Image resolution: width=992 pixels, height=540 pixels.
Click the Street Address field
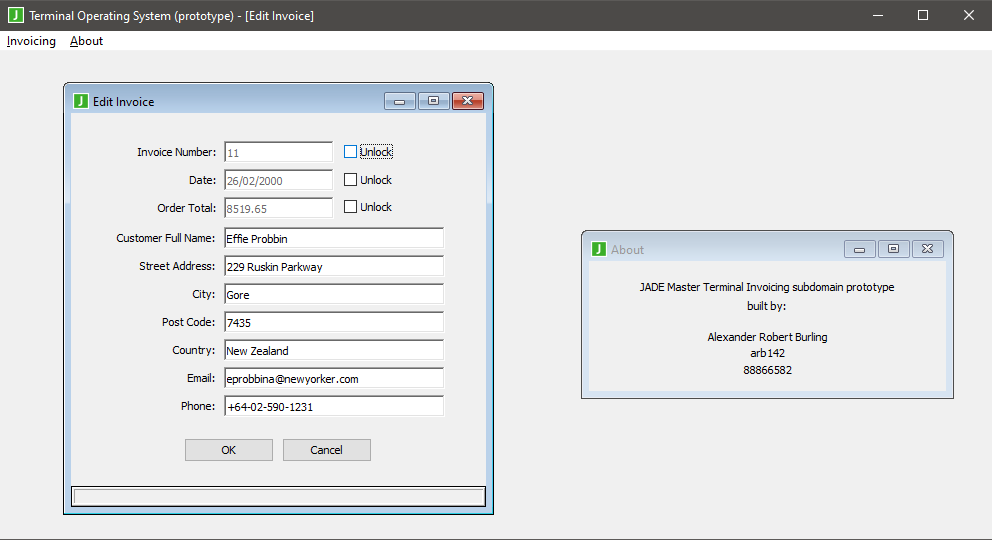(x=334, y=266)
